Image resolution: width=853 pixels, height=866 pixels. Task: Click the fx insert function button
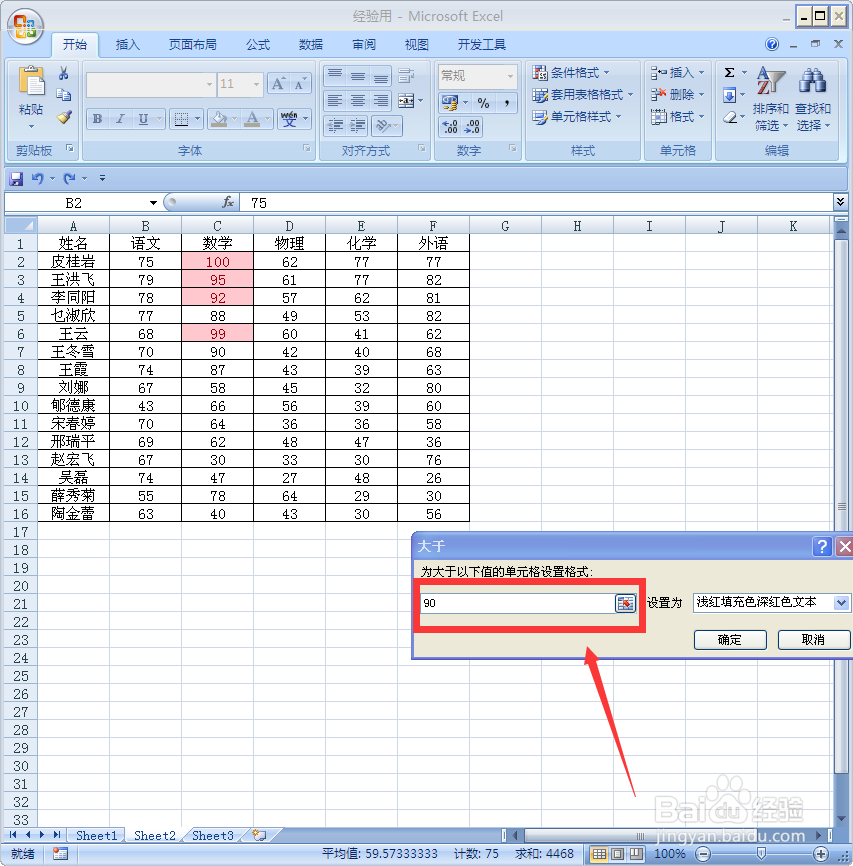(228, 202)
